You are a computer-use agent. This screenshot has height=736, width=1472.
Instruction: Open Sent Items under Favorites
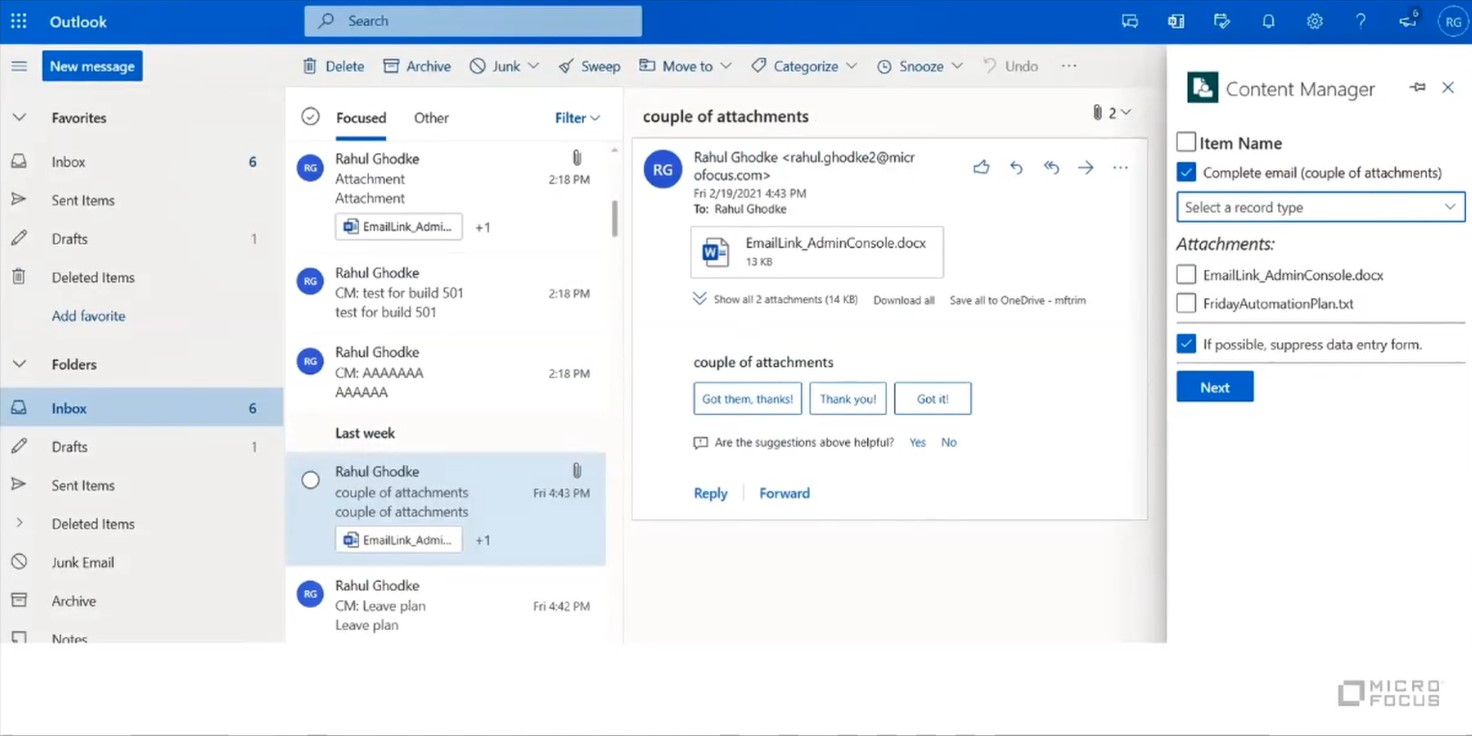[x=141, y=200]
